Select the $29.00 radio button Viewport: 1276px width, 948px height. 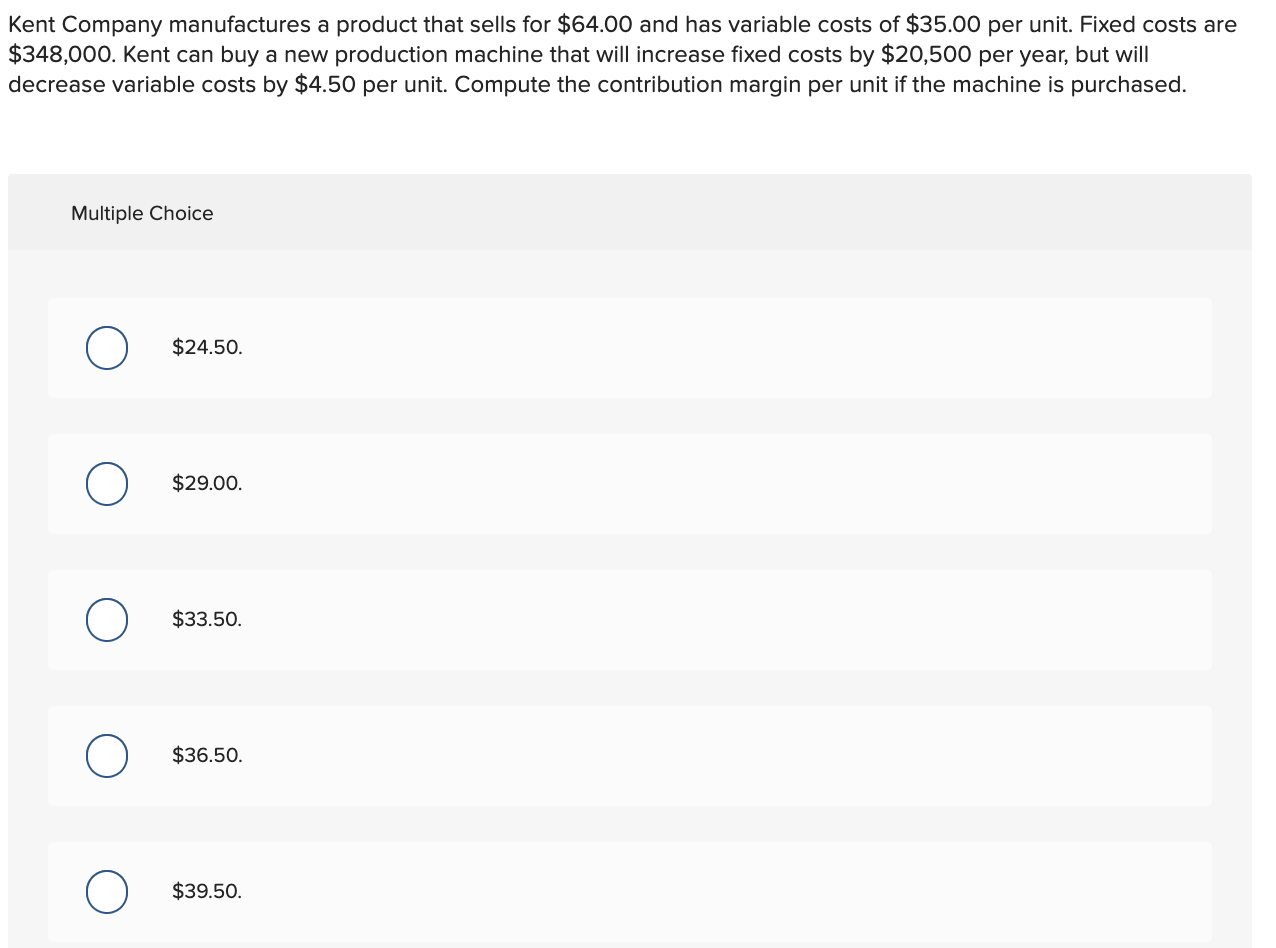106,484
